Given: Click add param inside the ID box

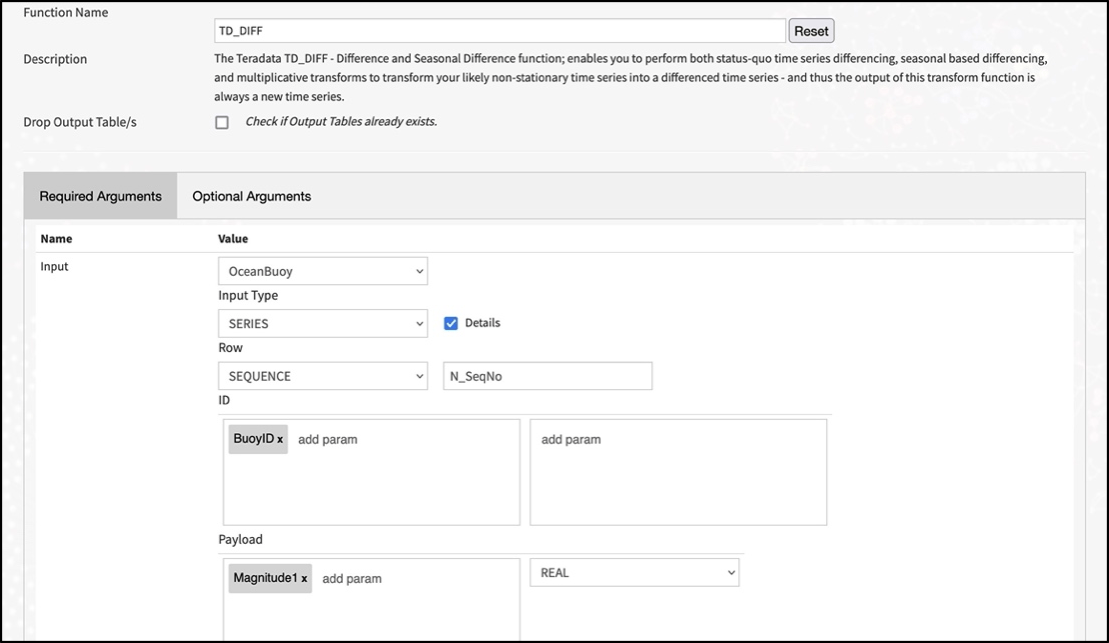Looking at the screenshot, I should (x=330, y=438).
